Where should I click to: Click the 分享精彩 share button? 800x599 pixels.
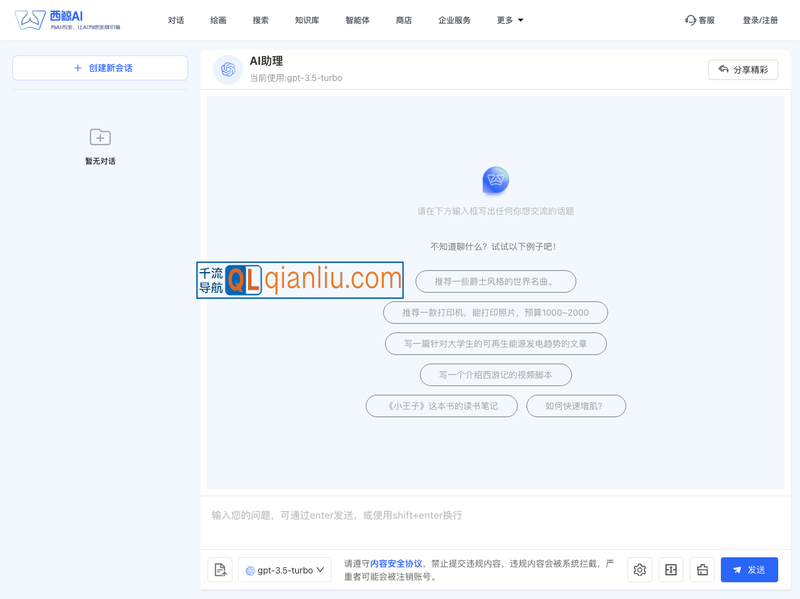743,70
